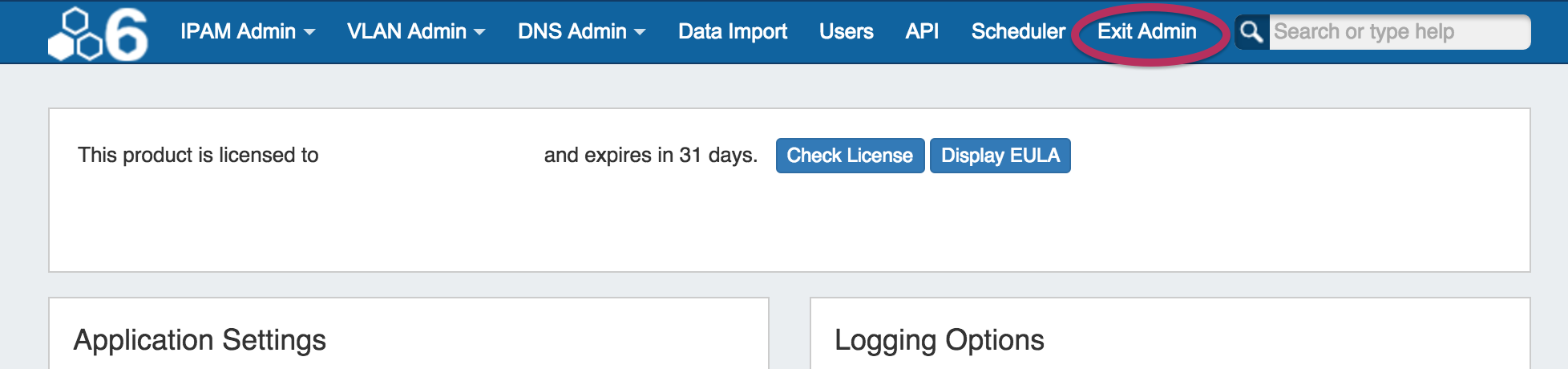Click the "This product is licensed to" text
This screenshot has width=1568, height=369.
(198, 155)
